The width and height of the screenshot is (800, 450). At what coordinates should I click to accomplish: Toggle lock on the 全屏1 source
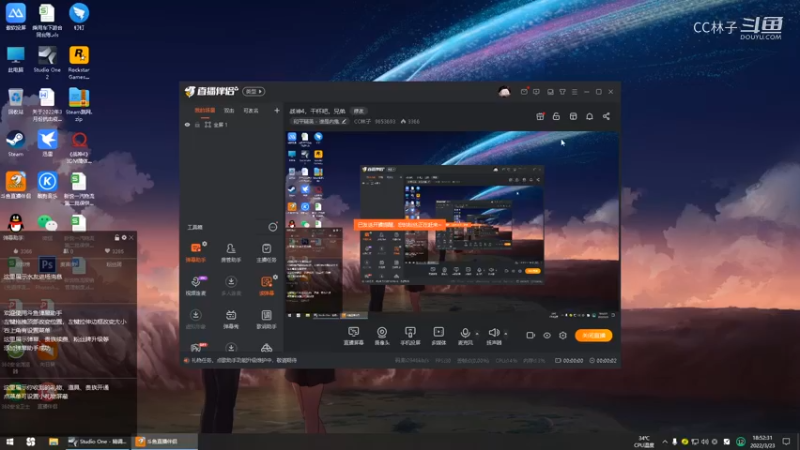[197, 124]
